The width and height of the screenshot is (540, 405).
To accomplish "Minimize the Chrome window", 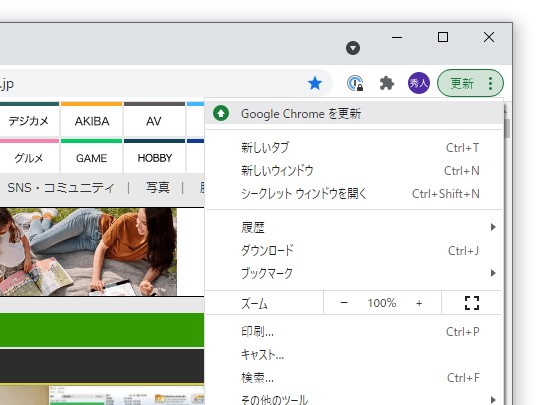I will tap(397, 37).
